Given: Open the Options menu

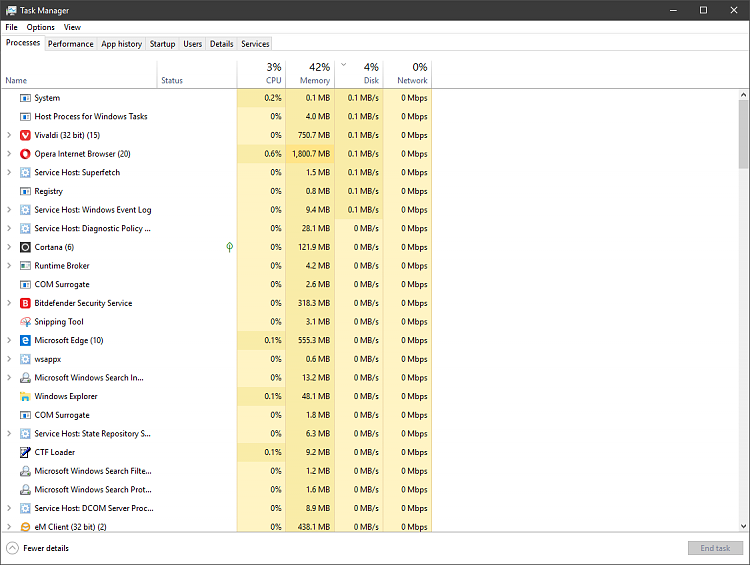Looking at the screenshot, I should [41, 27].
